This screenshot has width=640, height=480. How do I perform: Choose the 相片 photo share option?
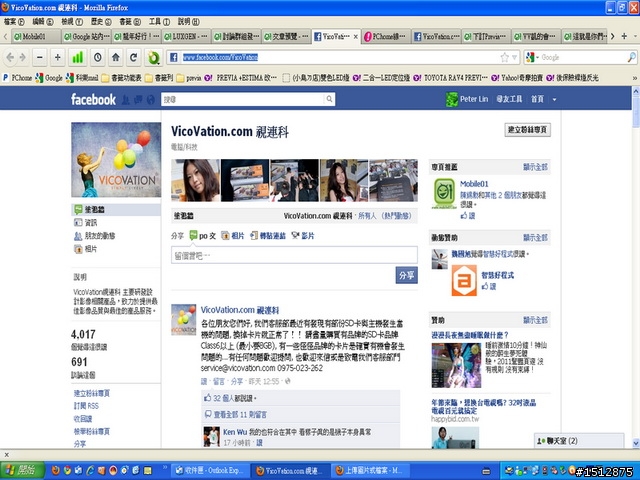click(233, 236)
